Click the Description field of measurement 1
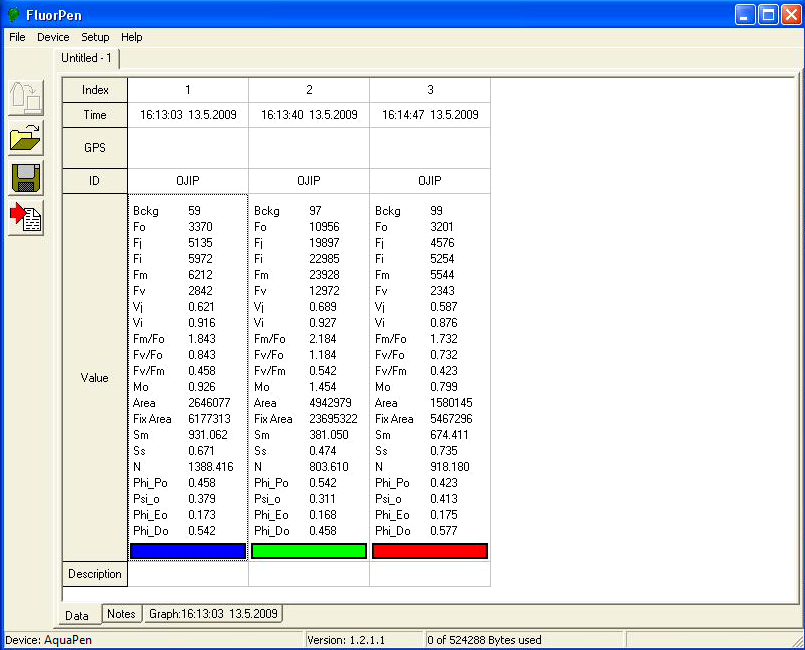The height and width of the screenshot is (650, 805). point(188,574)
